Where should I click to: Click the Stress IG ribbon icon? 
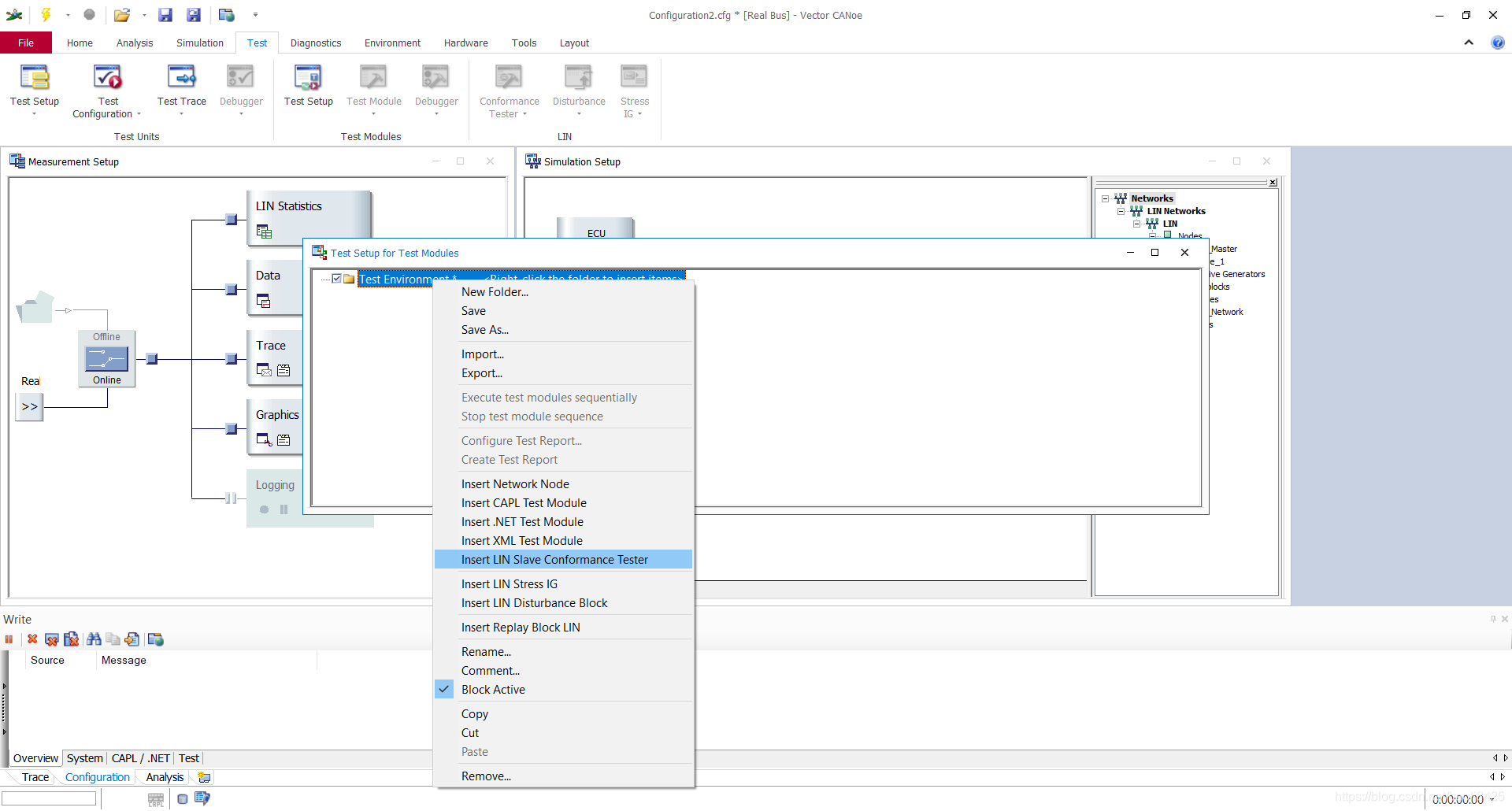(x=634, y=77)
